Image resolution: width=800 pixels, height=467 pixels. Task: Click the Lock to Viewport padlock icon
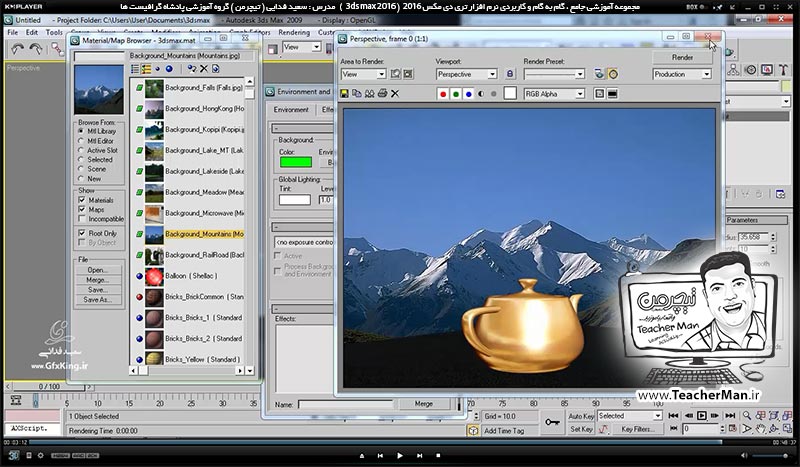tap(510, 74)
